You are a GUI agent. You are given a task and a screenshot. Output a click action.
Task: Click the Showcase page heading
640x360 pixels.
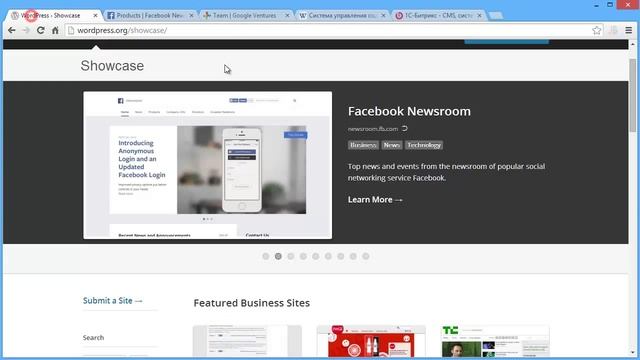click(112, 66)
